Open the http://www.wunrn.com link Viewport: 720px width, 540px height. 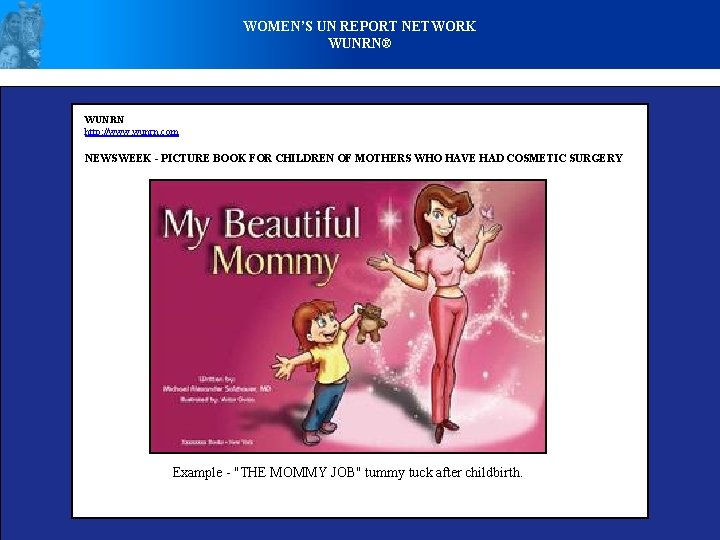(131, 132)
